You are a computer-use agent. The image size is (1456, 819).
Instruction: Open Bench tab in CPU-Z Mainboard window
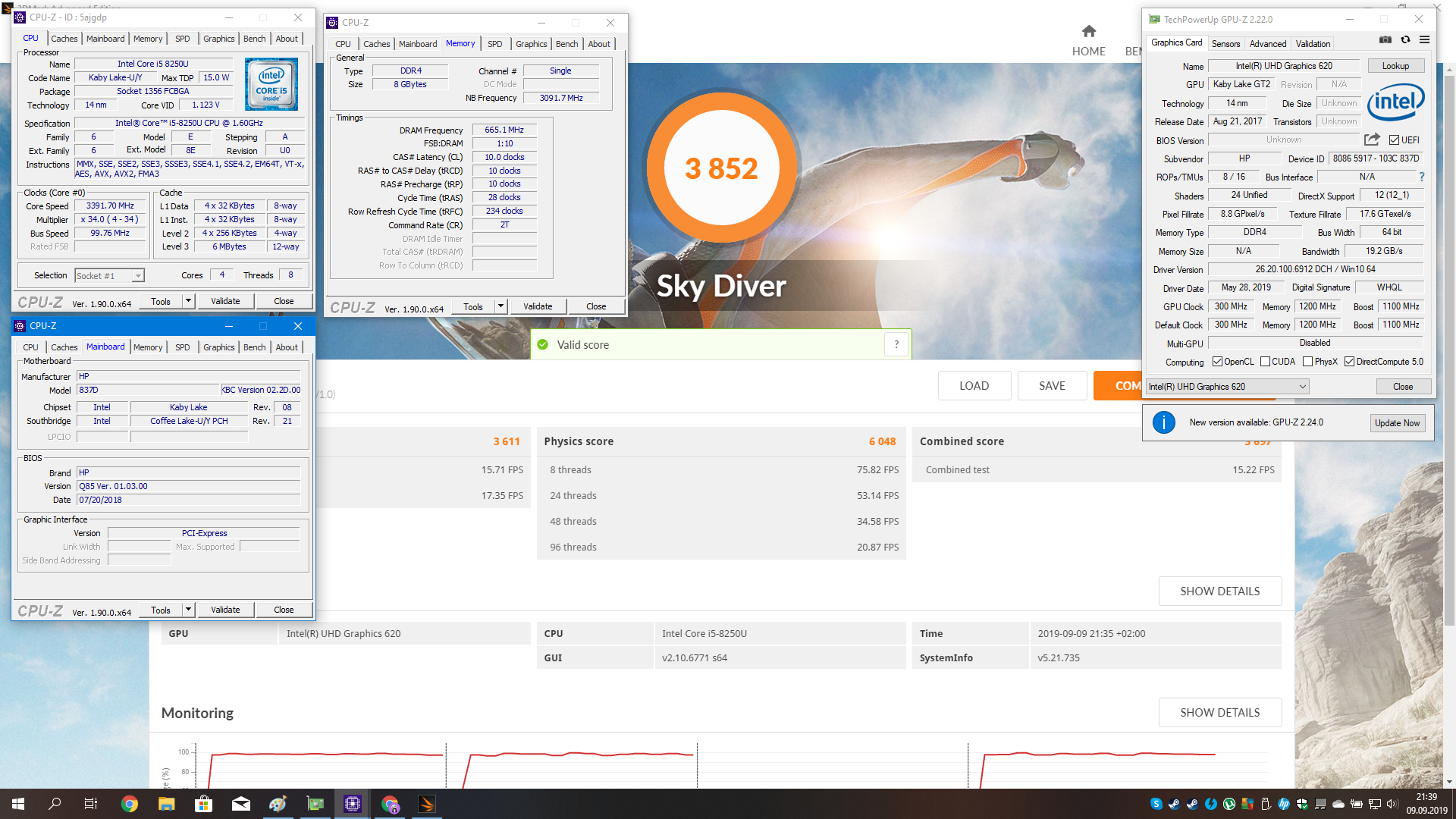[x=254, y=347]
